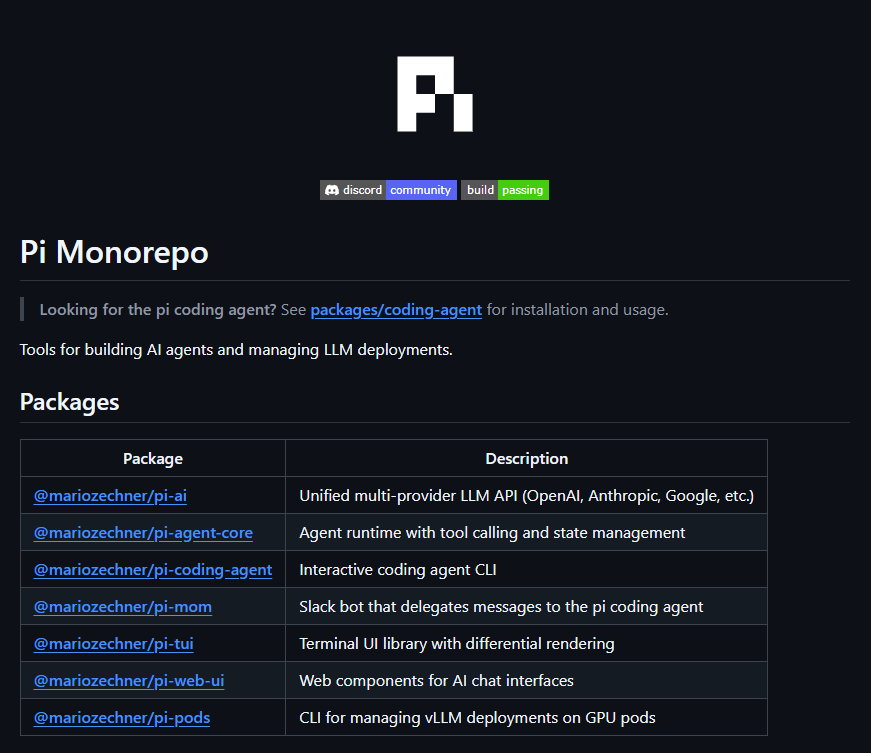871x753 pixels.
Task: Click the 'Slack bot that delegates messages' description
Action: point(501,606)
